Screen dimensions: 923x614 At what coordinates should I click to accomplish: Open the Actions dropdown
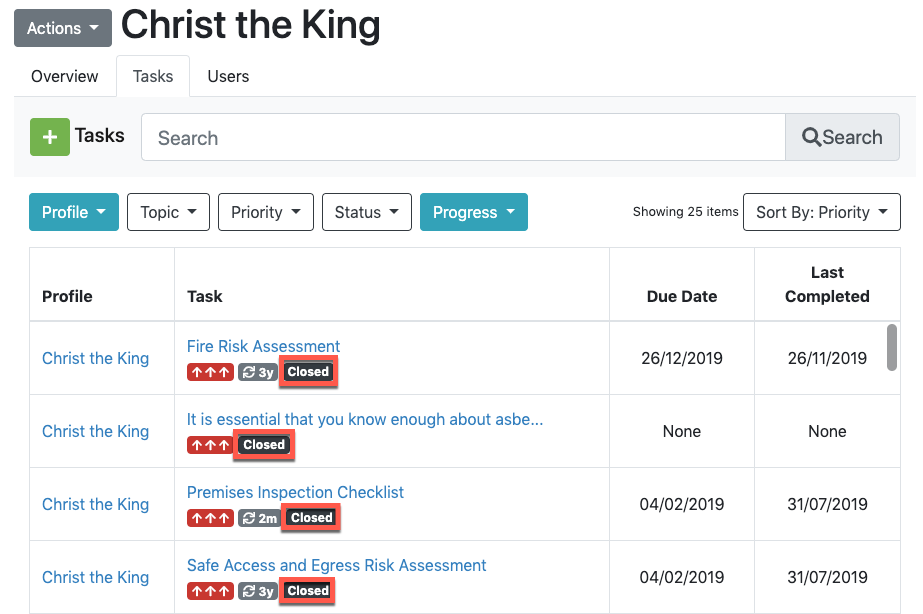(62, 28)
